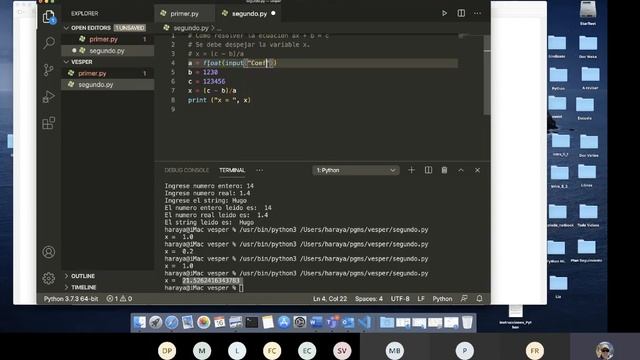
Task: Open editor More Actions ellipsis
Action: [x=477, y=13]
